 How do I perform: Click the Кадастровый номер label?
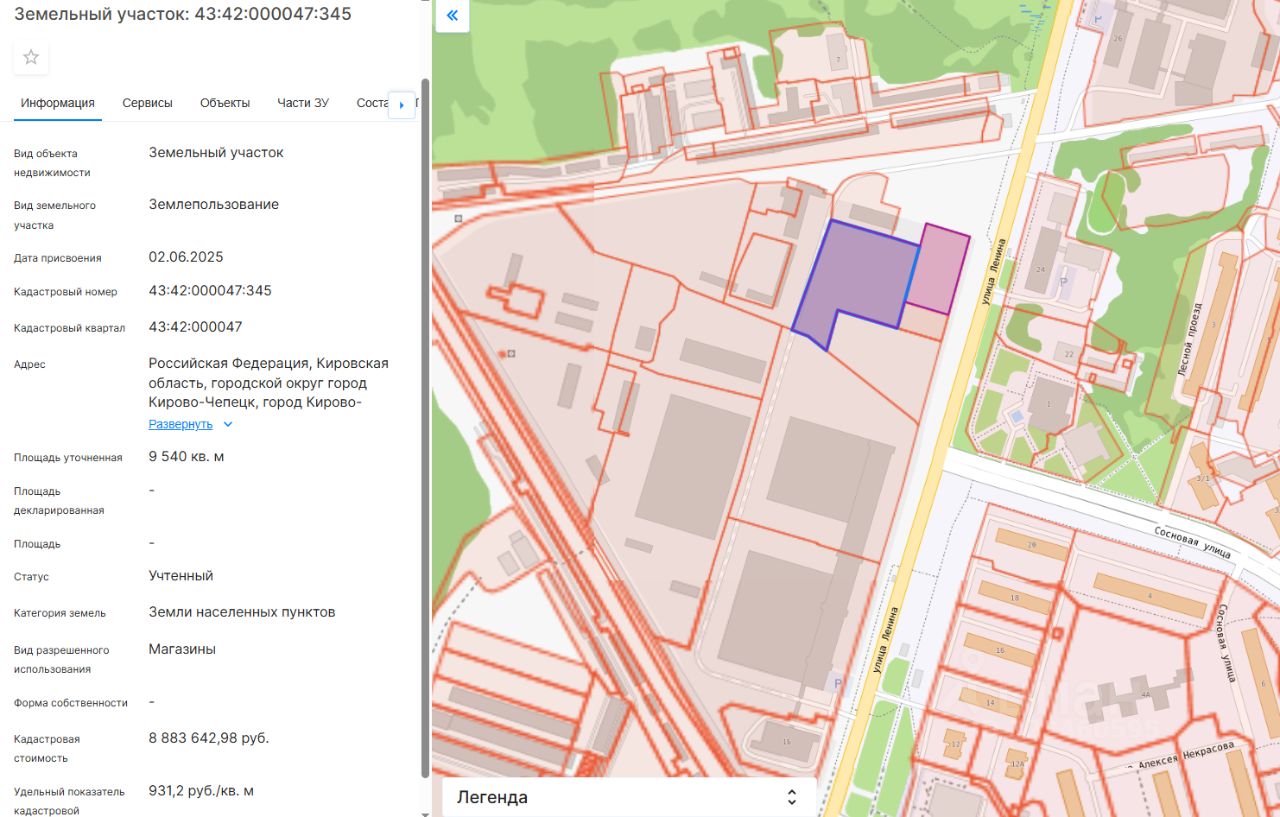coord(66,292)
